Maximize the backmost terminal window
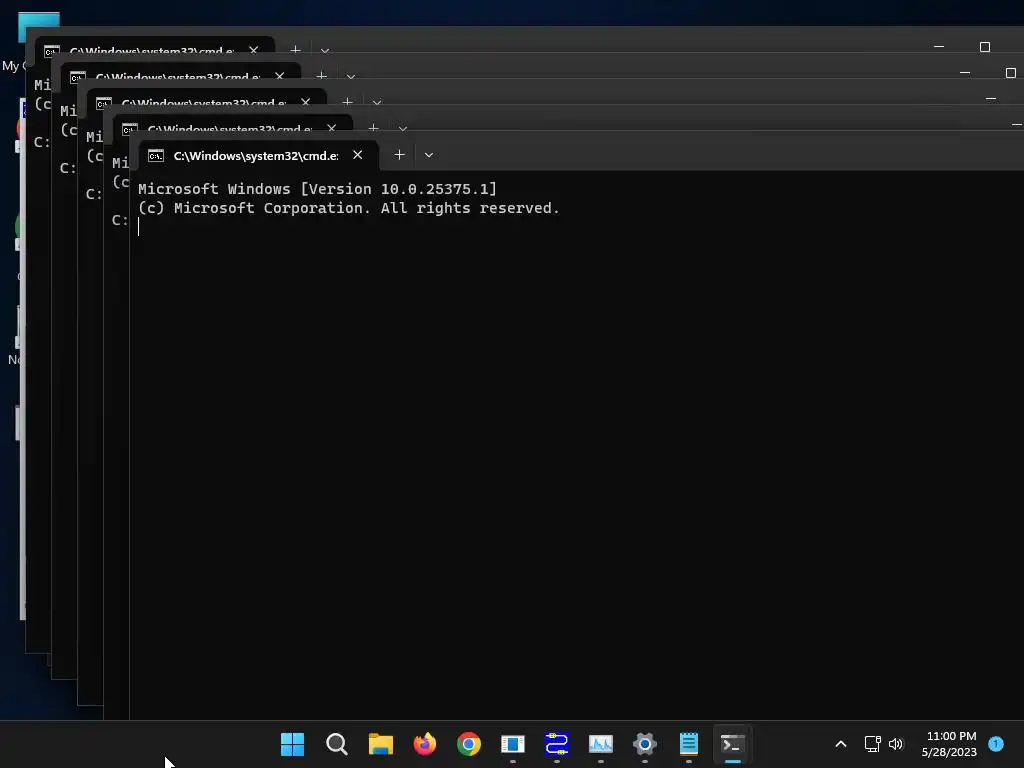This screenshot has width=1024, height=768. (985, 46)
